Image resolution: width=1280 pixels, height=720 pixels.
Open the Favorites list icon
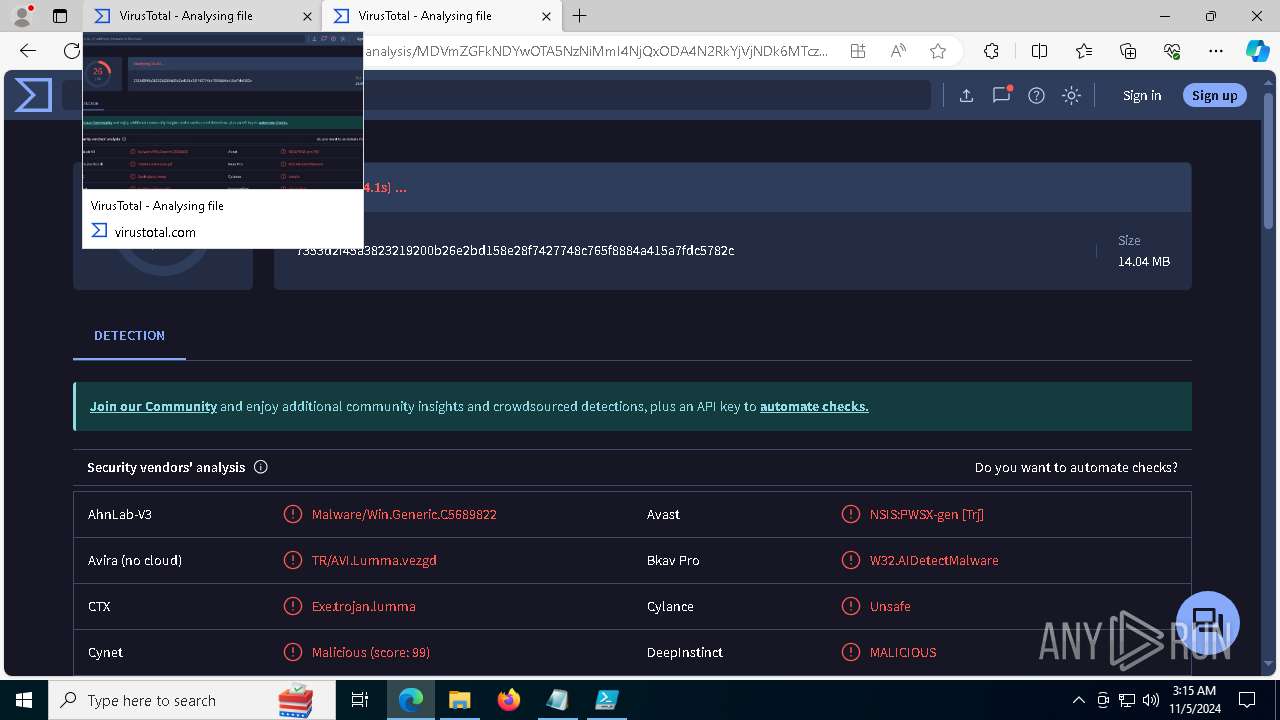click(1084, 51)
